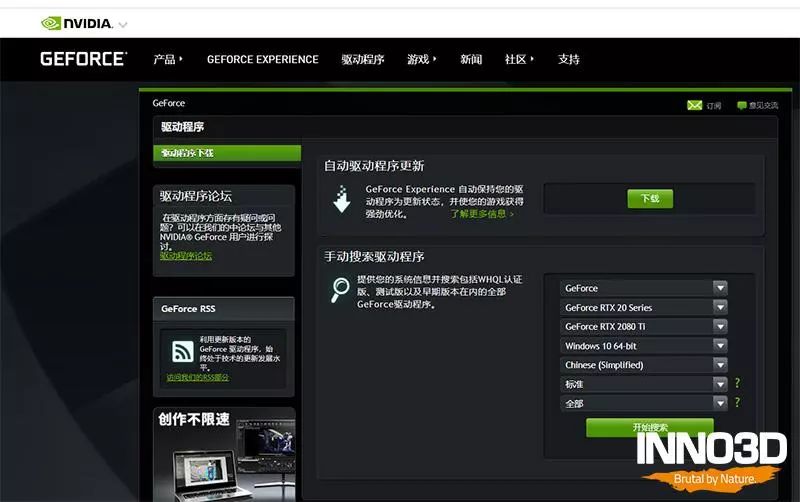Screen dimensions: 800x502
Task: Click the 创作不限速 banner image
Action: (x=224, y=455)
